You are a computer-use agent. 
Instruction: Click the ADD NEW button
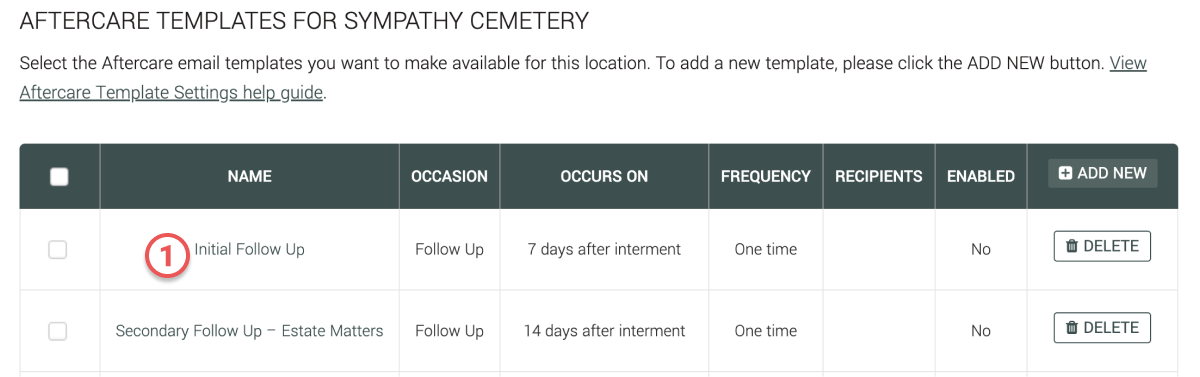click(1103, 173)
